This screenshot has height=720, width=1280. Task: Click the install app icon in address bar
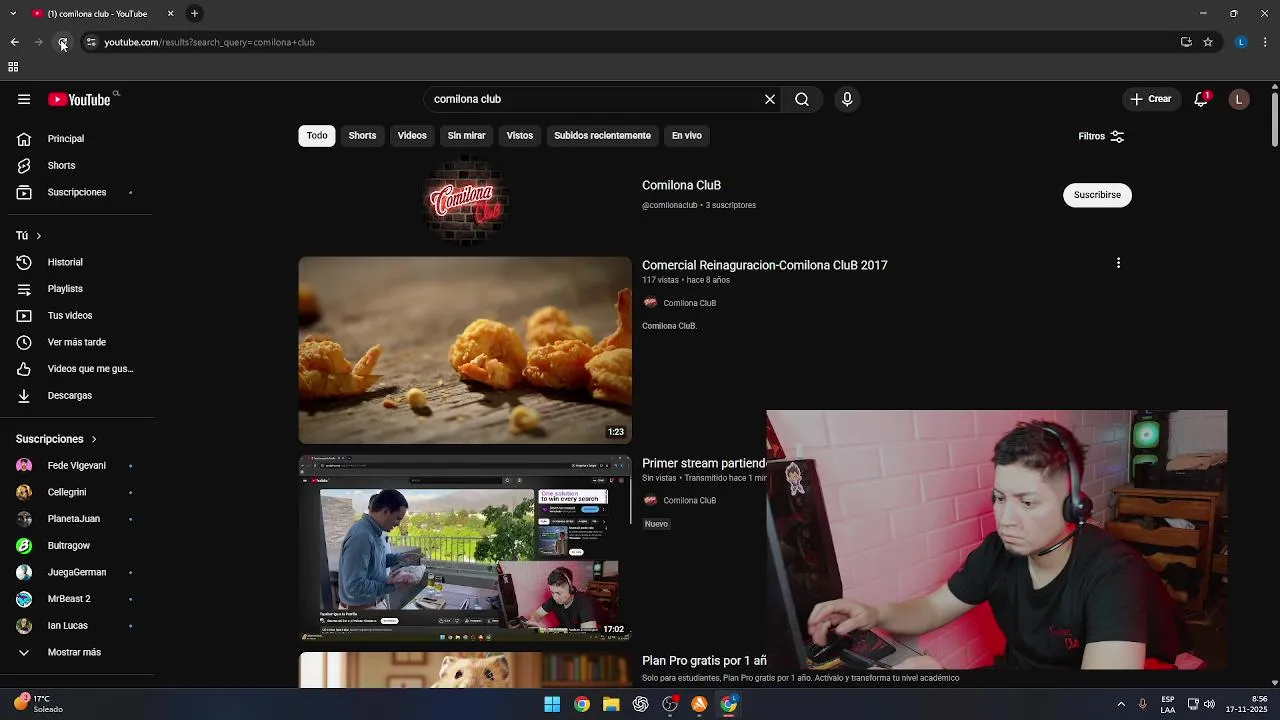1186,42
